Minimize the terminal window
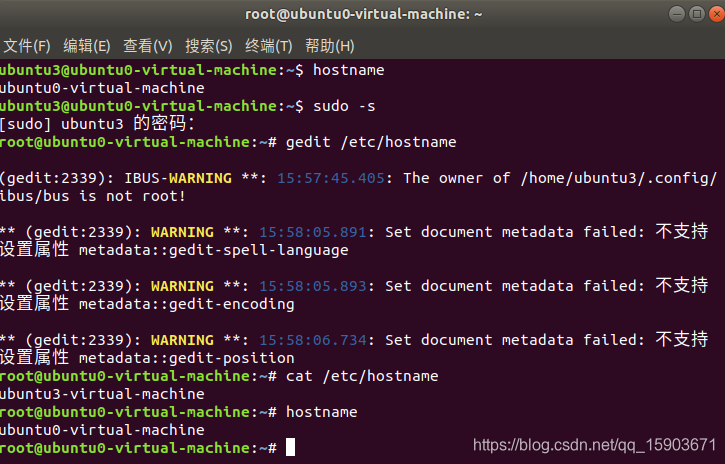The image size is (725, 464). pyautogui.click(x=676, y=14)
